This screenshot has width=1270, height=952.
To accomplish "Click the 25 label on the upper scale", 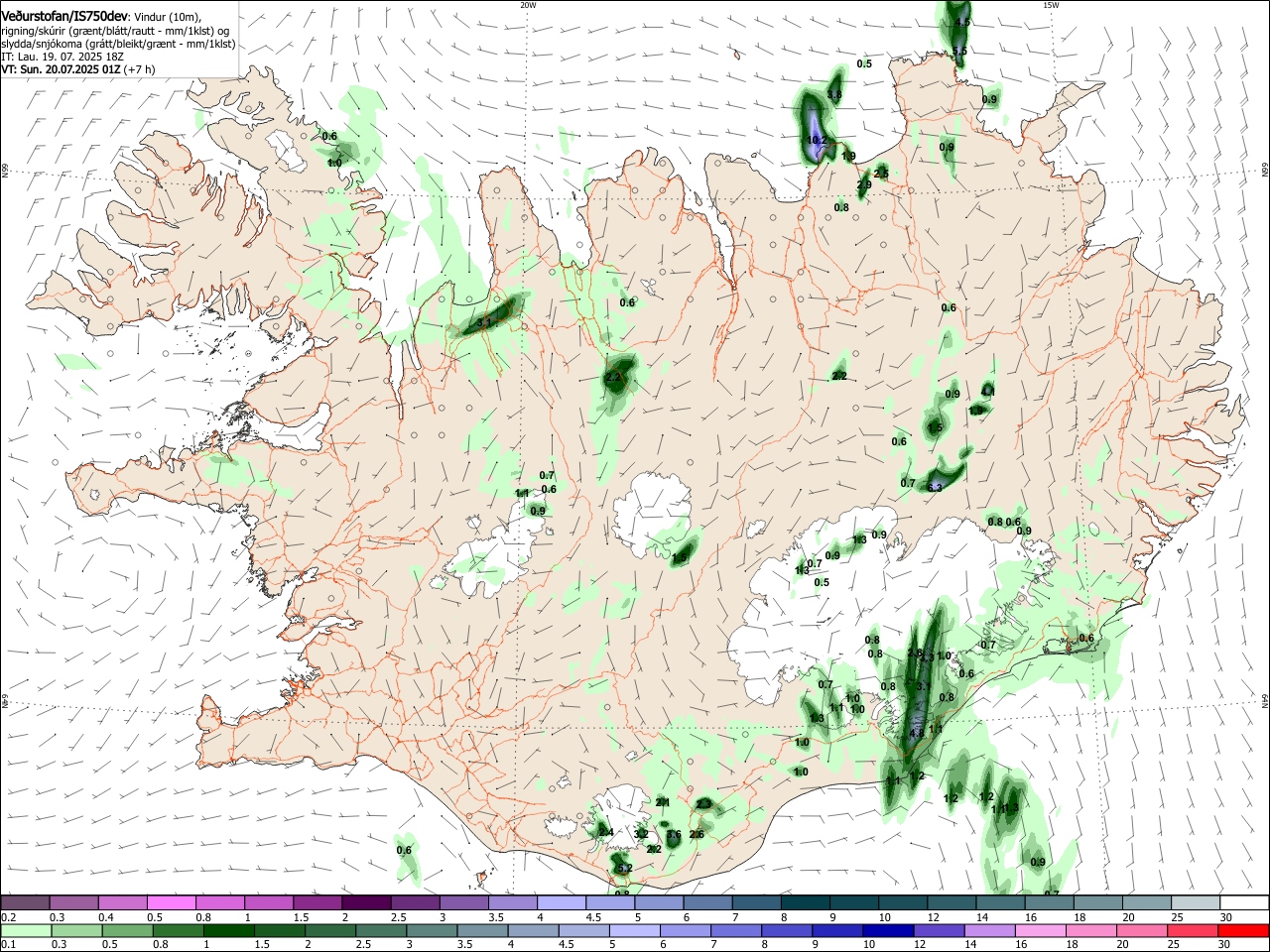I will click(1178, 916).
